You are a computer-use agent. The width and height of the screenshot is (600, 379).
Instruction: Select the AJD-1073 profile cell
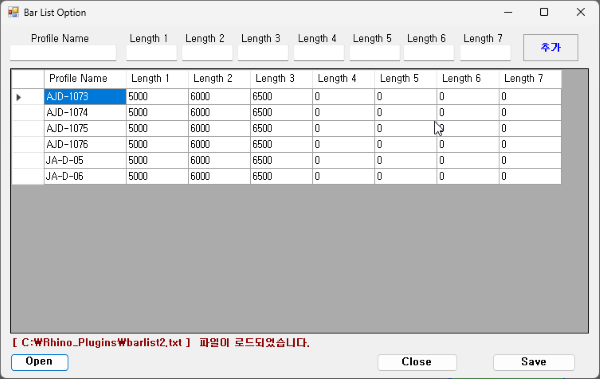point(85,96)
